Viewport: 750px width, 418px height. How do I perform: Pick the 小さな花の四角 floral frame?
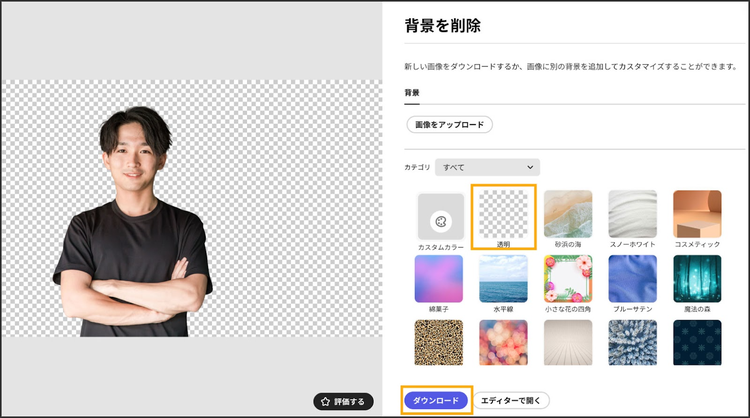coord(568,279)
